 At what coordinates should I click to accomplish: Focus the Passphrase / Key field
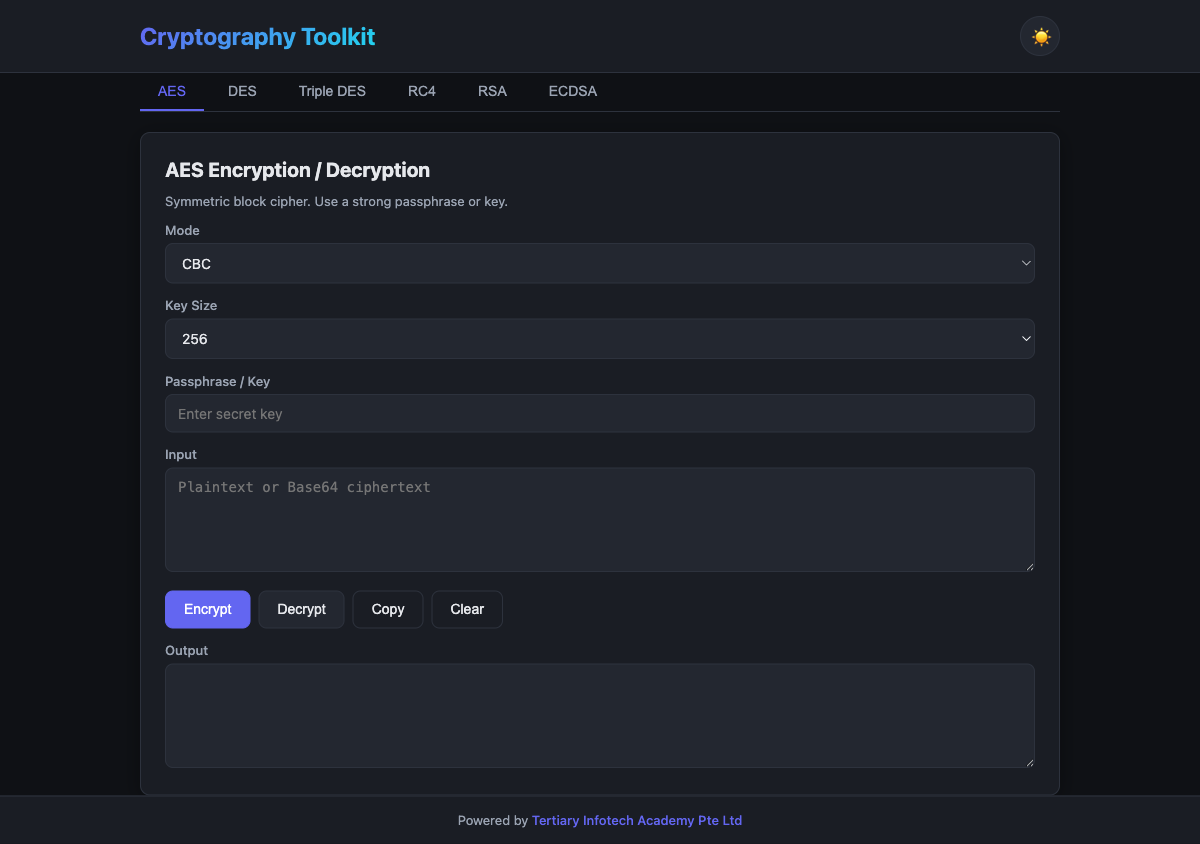[600, 414]
